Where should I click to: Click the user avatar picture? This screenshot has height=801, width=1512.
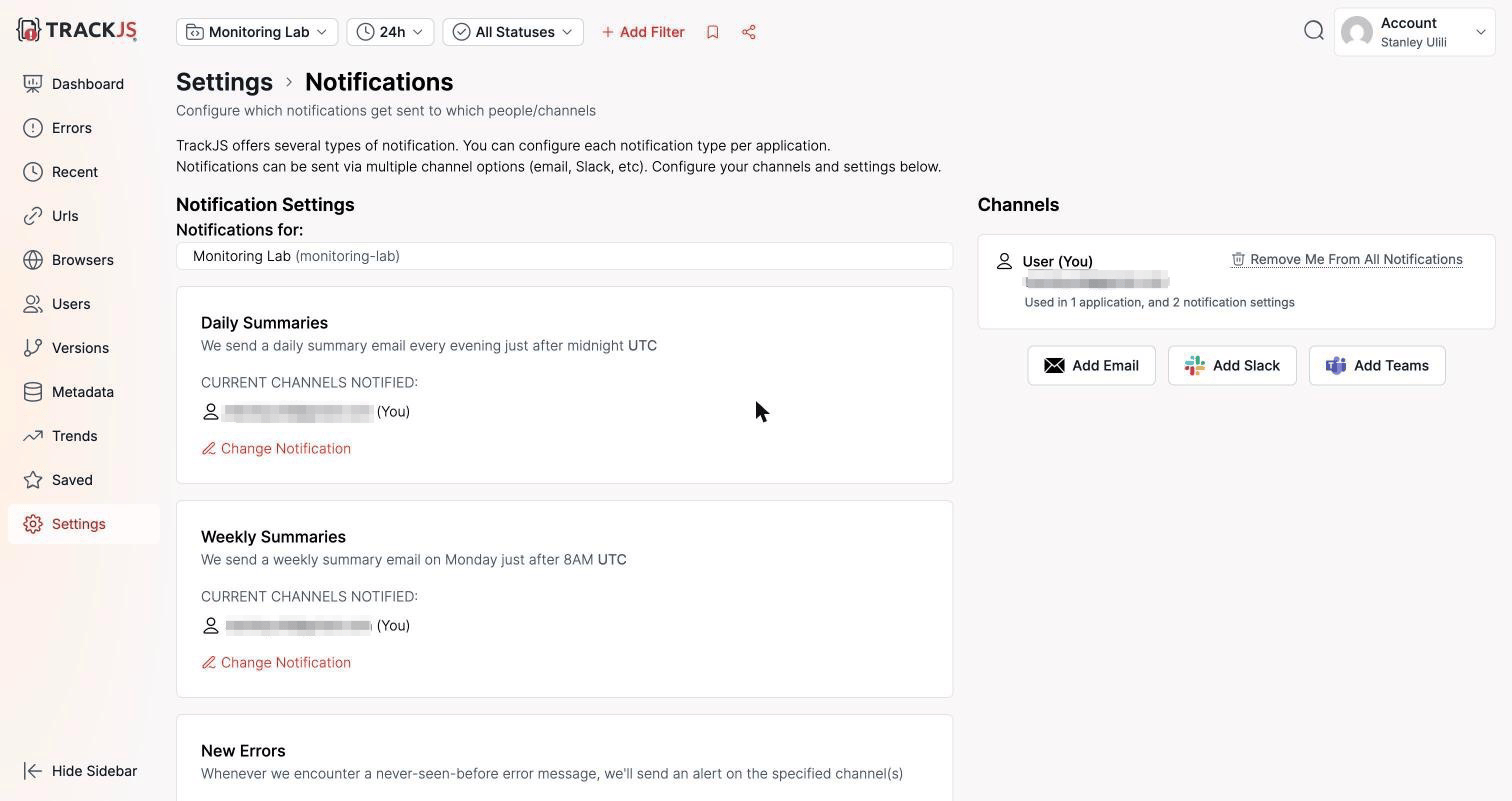1357,32
